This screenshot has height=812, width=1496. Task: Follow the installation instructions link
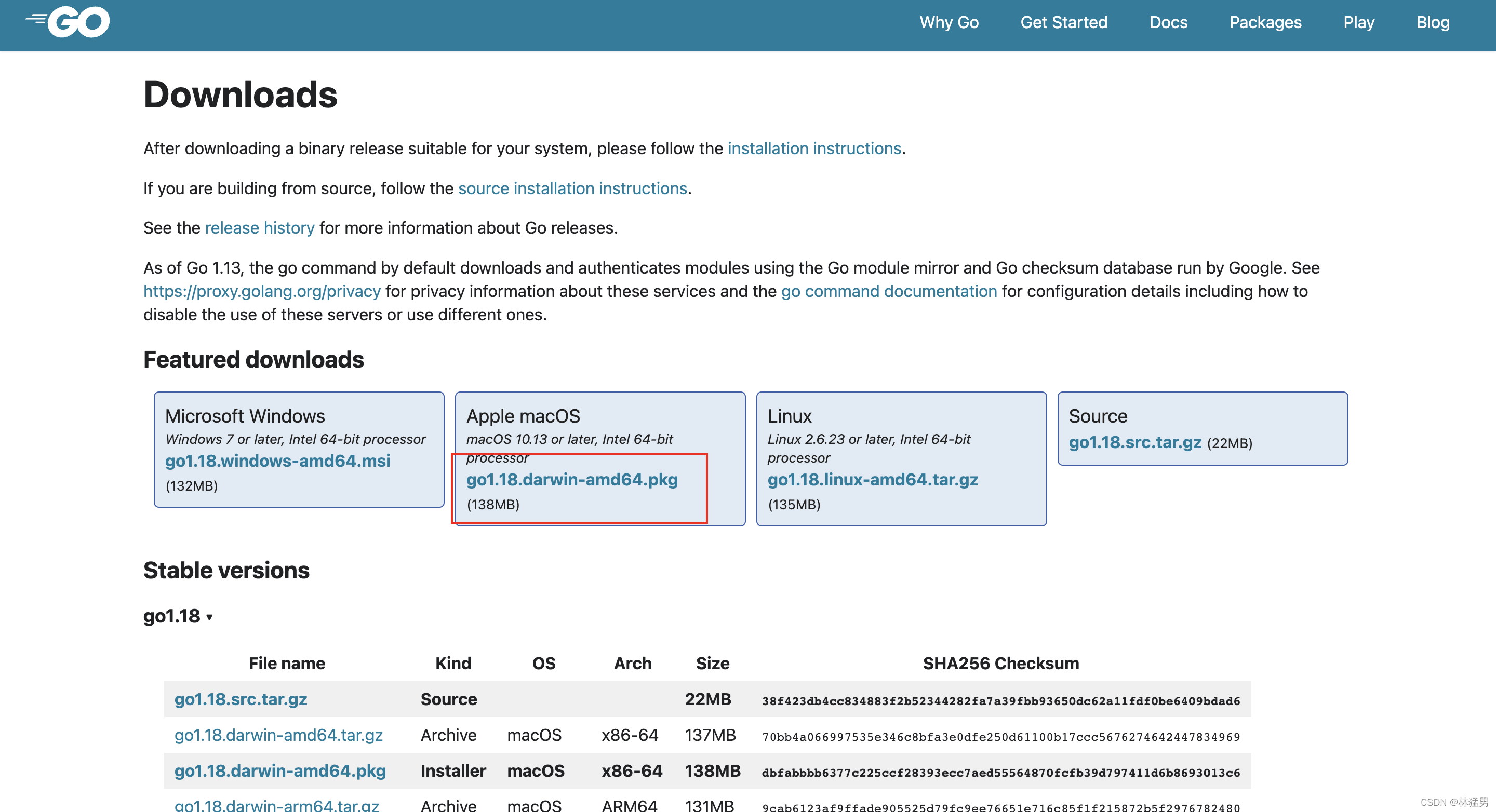(x=813, y=148)
